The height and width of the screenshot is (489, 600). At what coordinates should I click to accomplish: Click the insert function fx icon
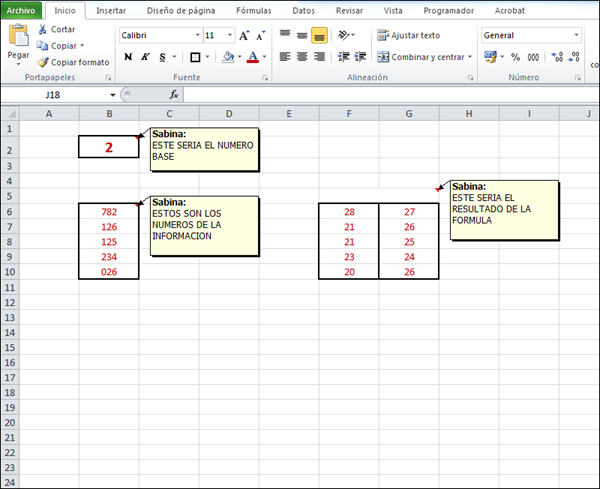173,94
